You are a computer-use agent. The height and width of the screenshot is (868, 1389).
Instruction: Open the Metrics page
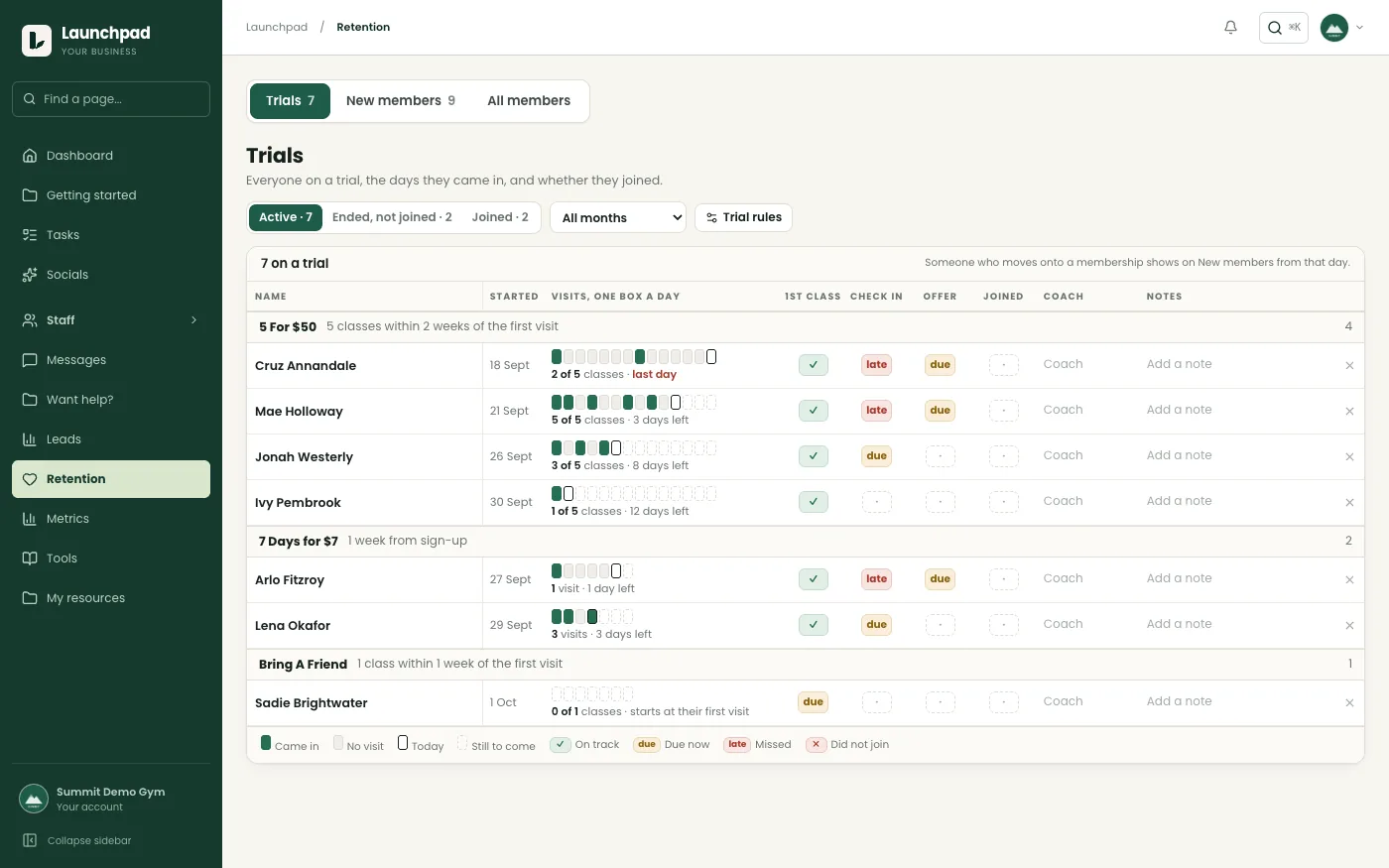(x=111, y=519)
